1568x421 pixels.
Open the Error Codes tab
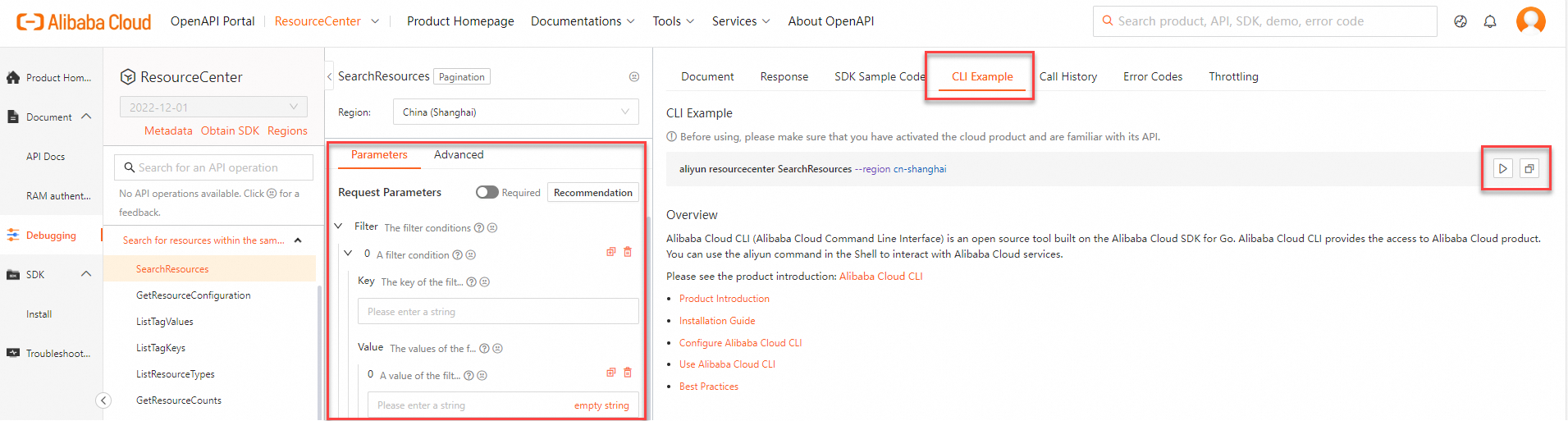1153,76
